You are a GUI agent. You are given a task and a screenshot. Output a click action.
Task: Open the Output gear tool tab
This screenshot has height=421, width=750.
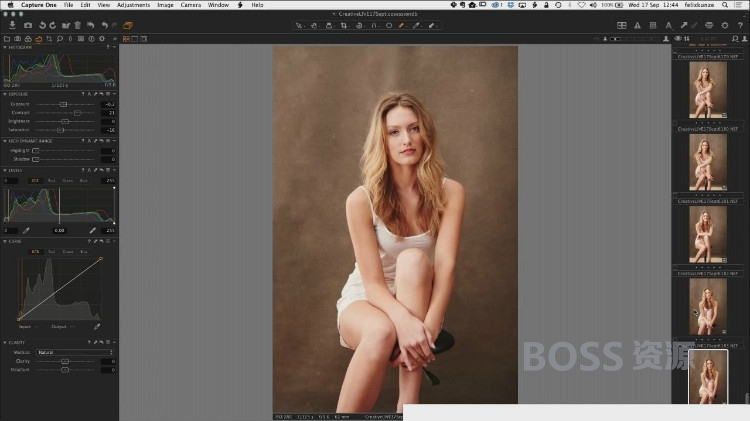pyautogui.click(x=102, y=39)
